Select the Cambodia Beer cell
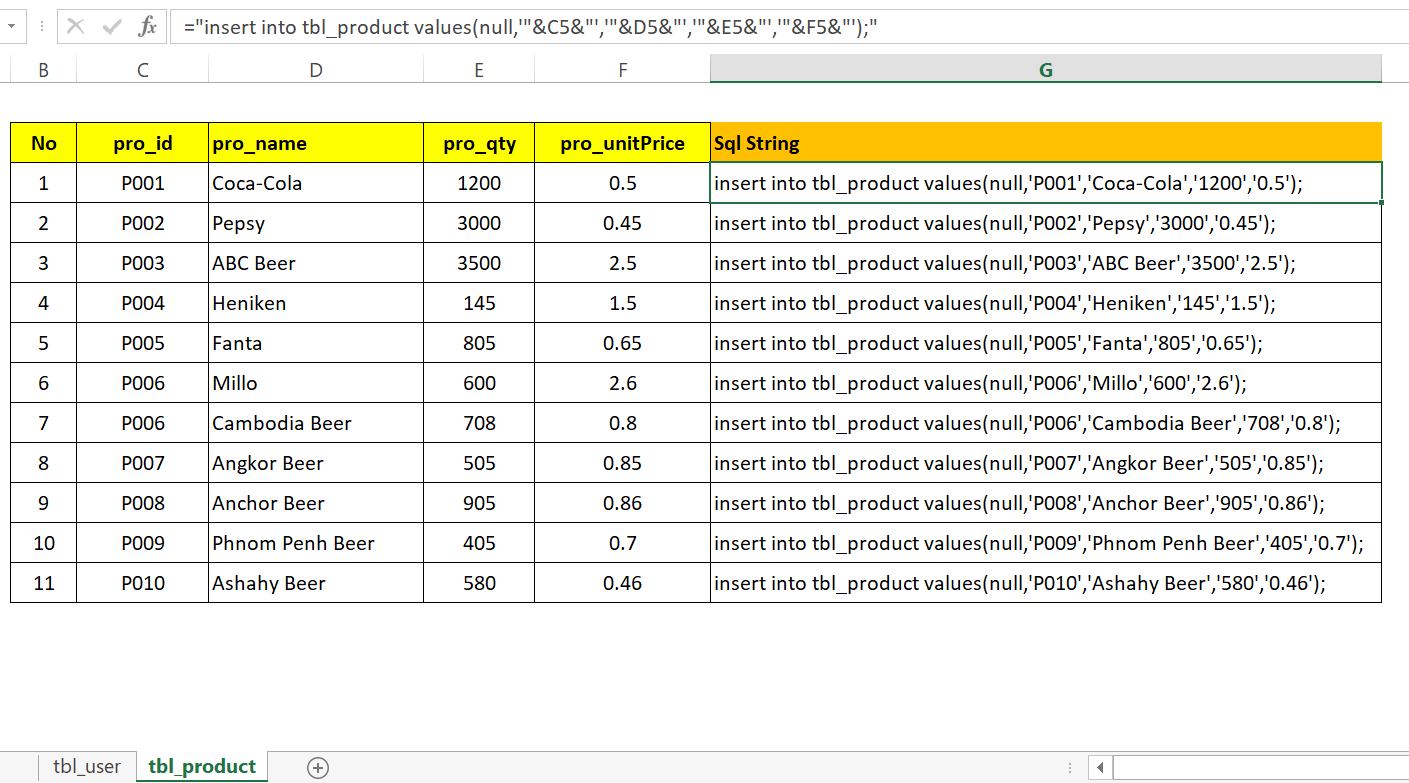Screen dimensions: 1409x783 pos(316,423)
